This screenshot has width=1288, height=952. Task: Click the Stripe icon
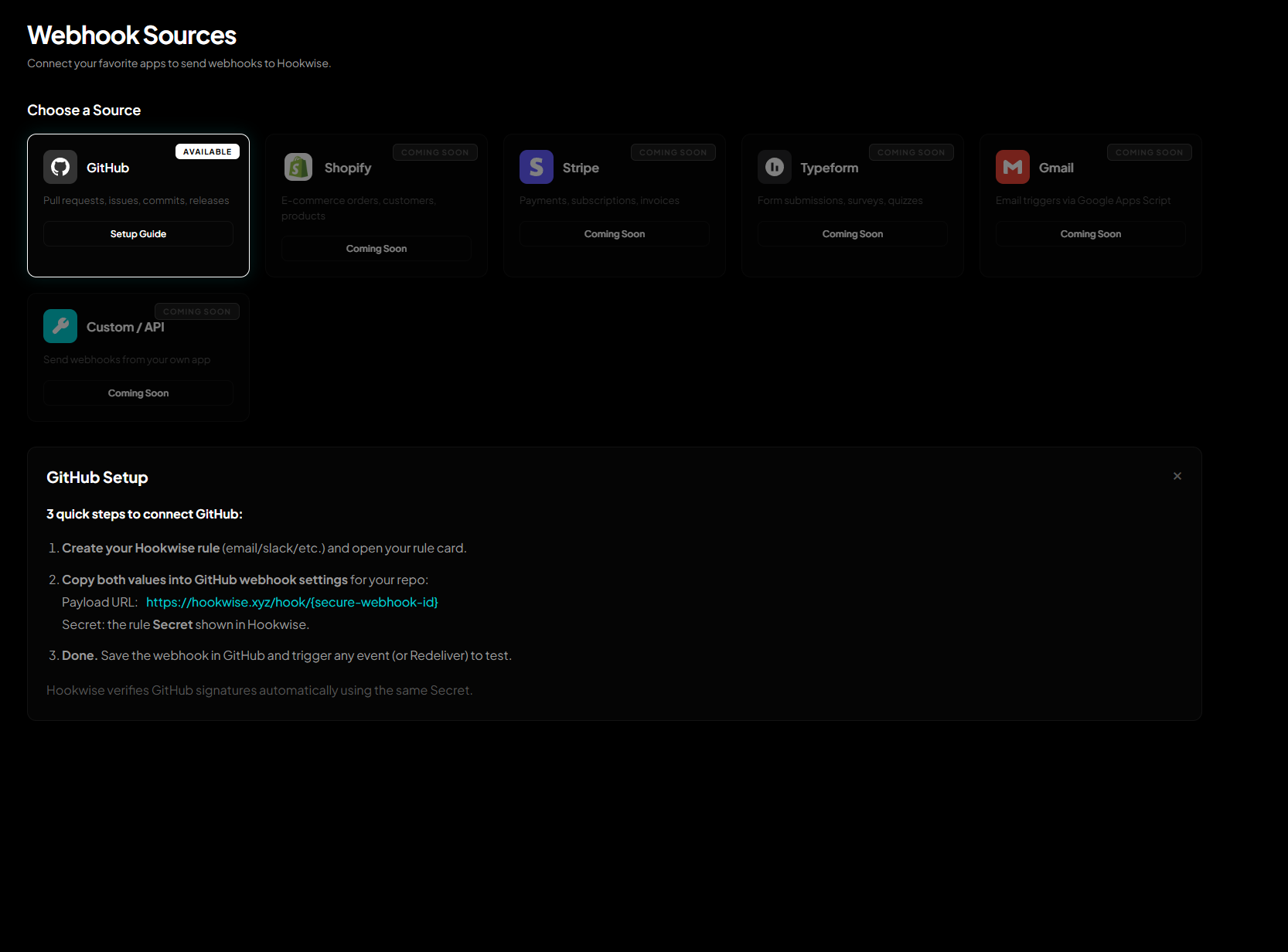[536, 167]
